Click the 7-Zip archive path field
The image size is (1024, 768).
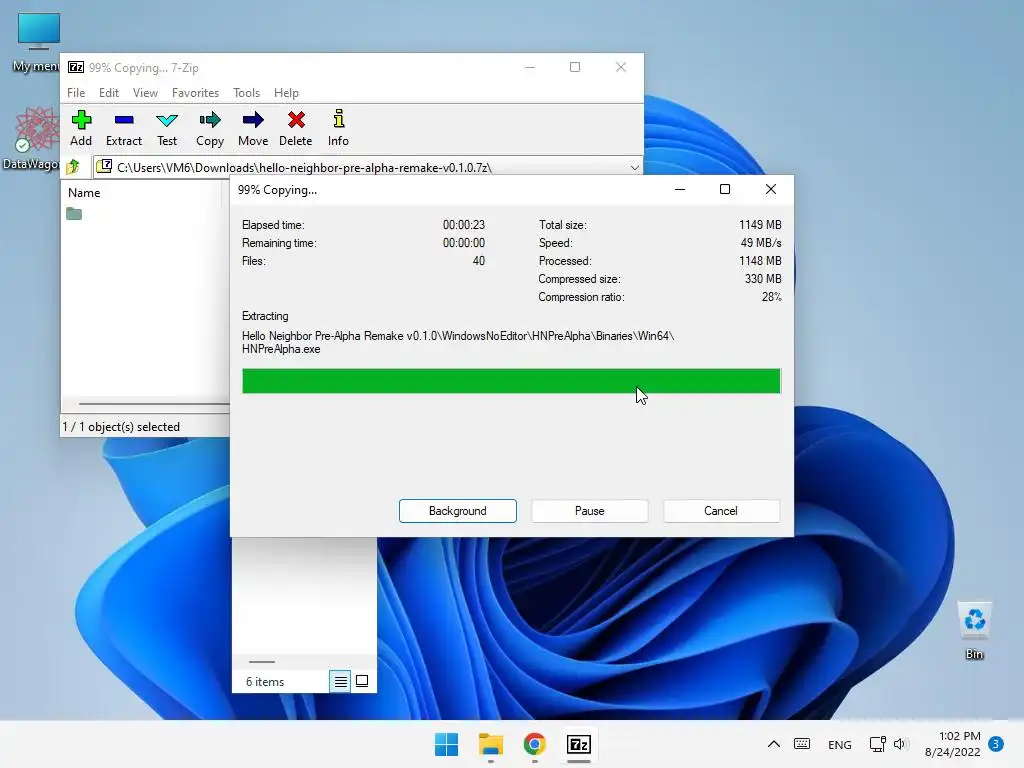click(x=368, y=168)
